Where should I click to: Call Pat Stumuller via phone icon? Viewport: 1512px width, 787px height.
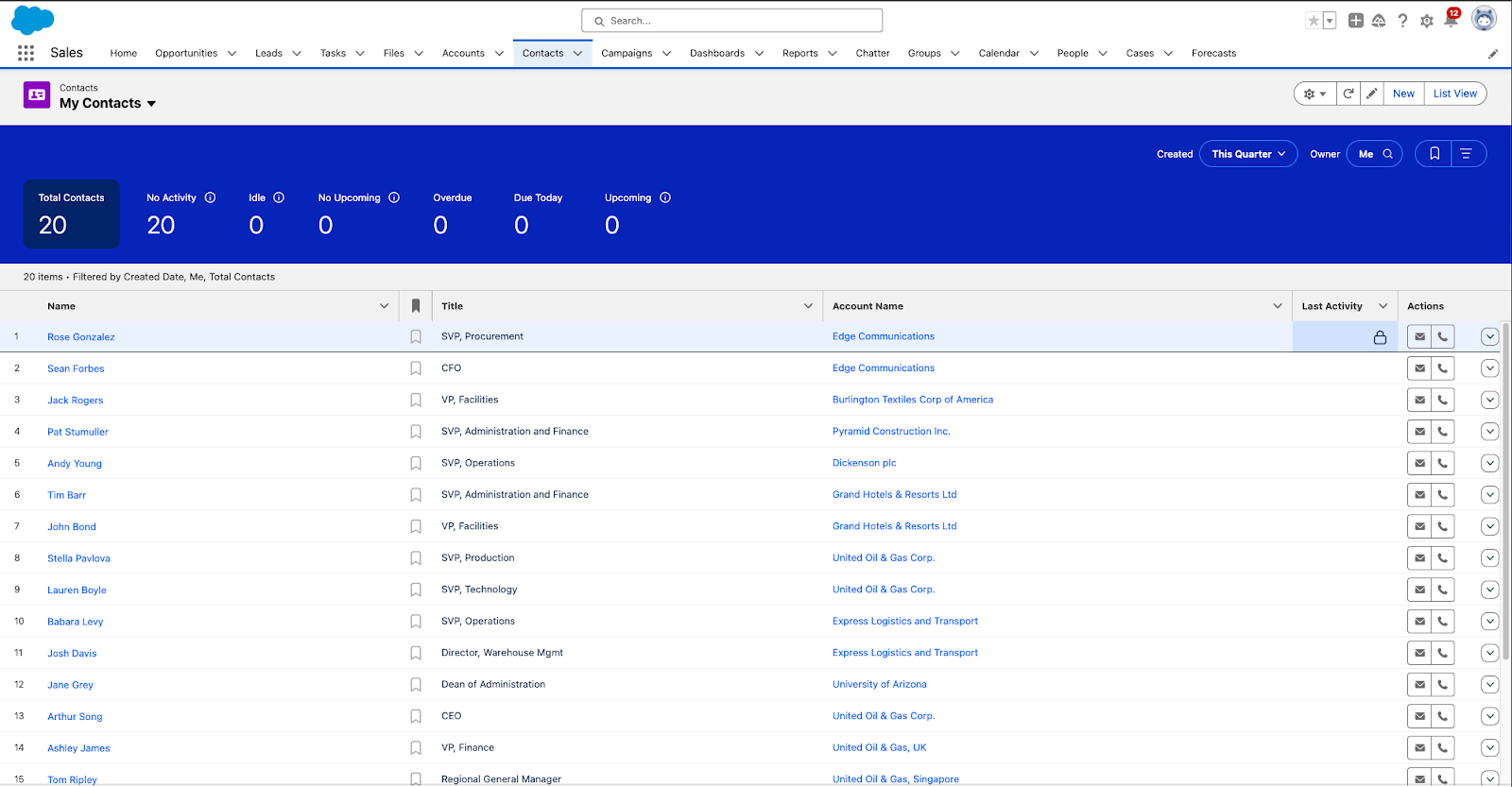coord(1443,432)
